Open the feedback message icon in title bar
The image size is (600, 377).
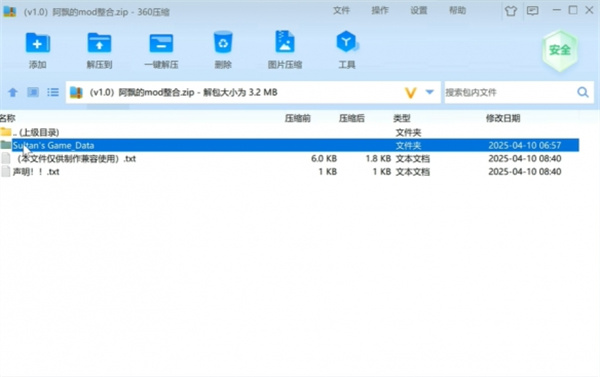[532, 11]
